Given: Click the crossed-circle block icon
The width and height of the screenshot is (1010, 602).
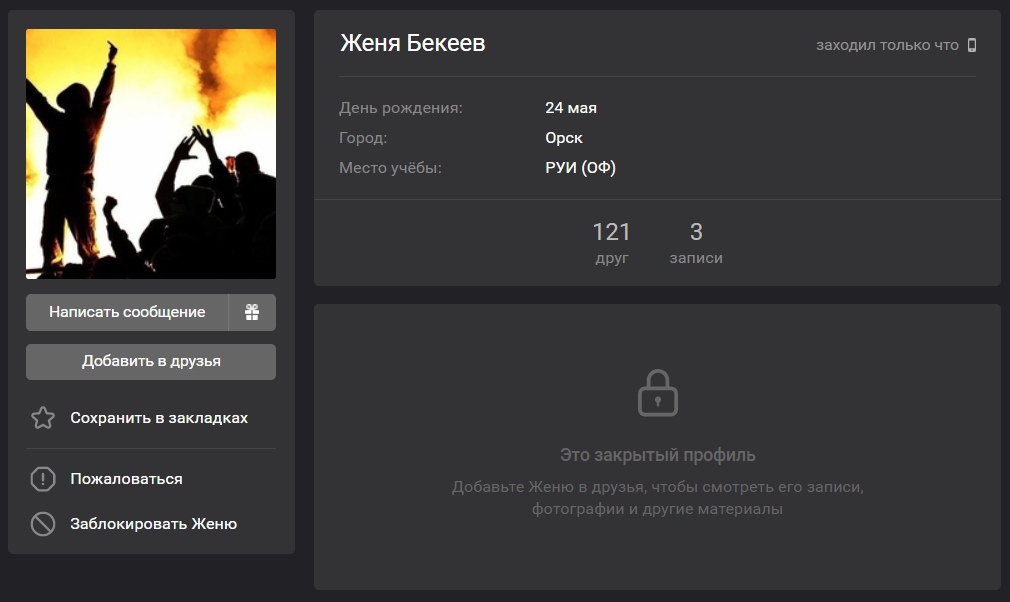Looking at the screenshot, I should (43, 524).
